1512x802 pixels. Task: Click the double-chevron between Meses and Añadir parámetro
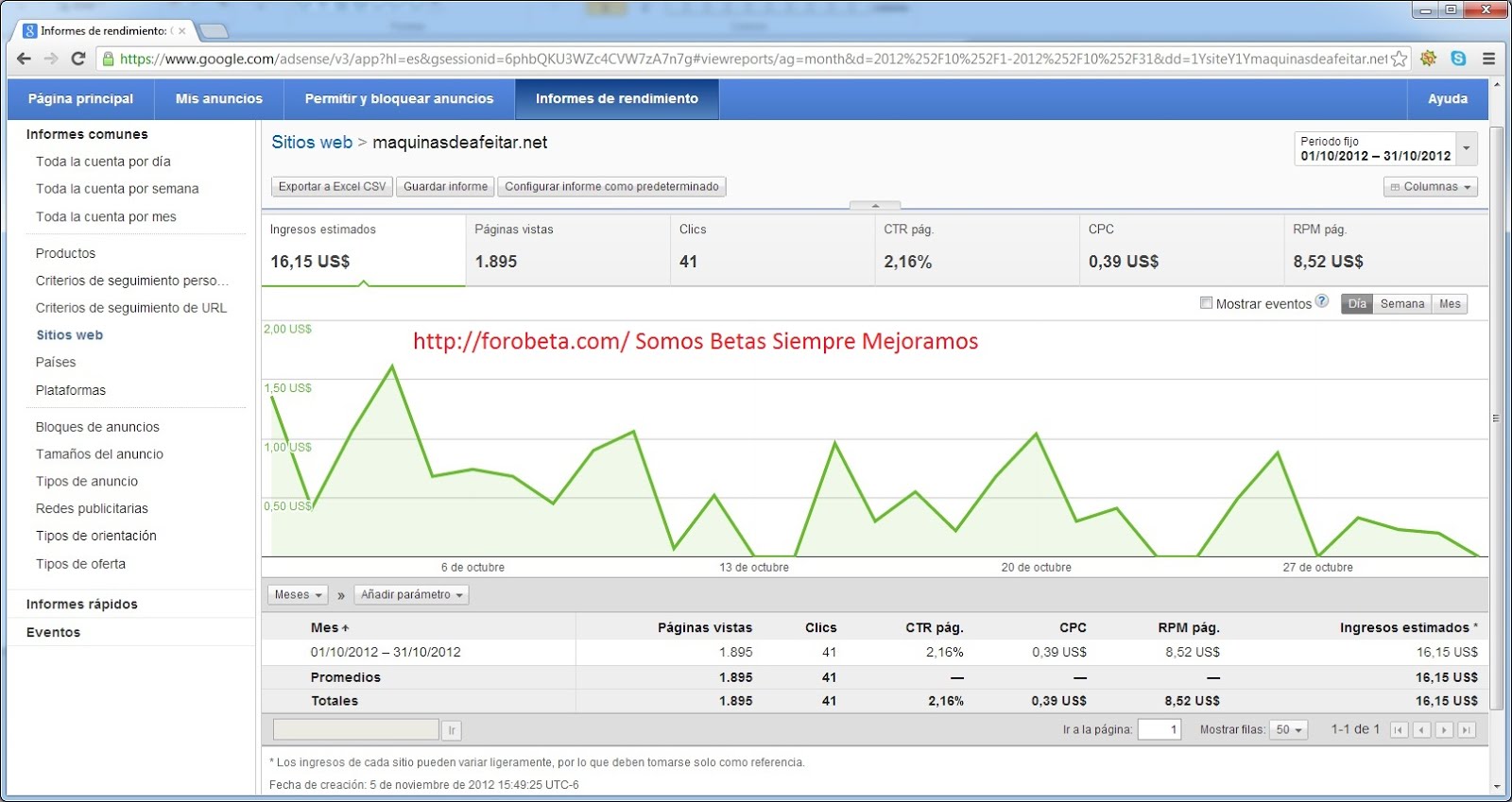[341, 595]
